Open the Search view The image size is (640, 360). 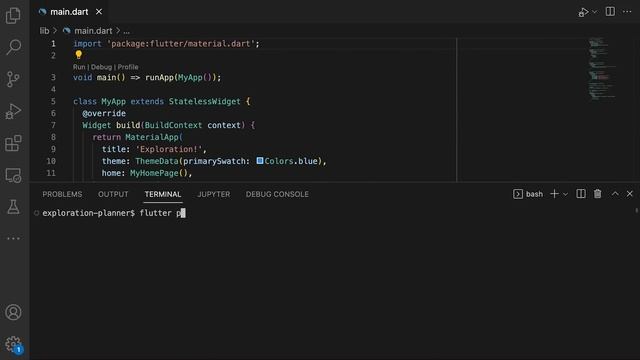pos(13,47)
